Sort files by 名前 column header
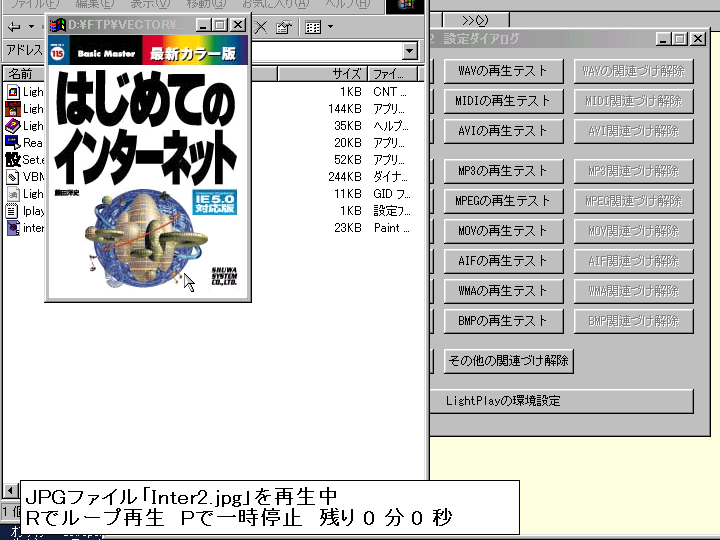This screenshot has width=720, height=540. [24, 73]
